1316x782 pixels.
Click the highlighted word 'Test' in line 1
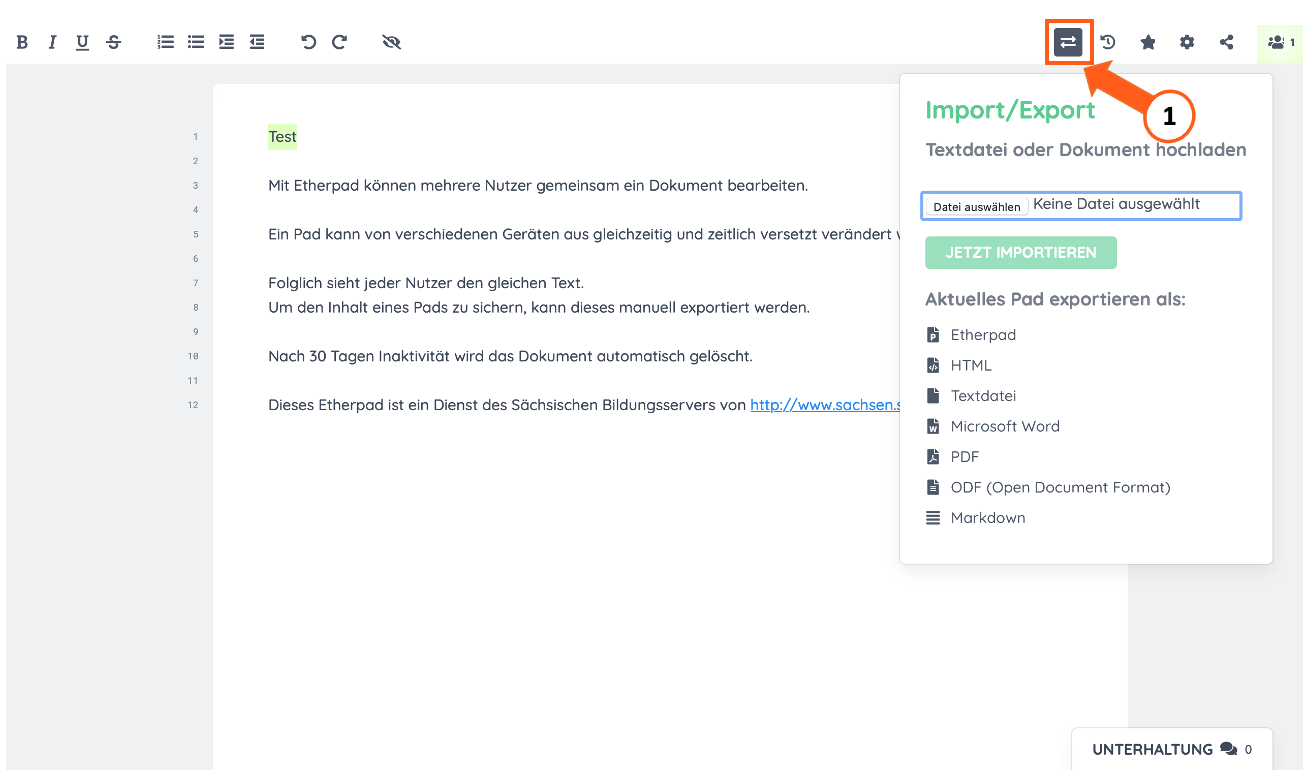282,137
